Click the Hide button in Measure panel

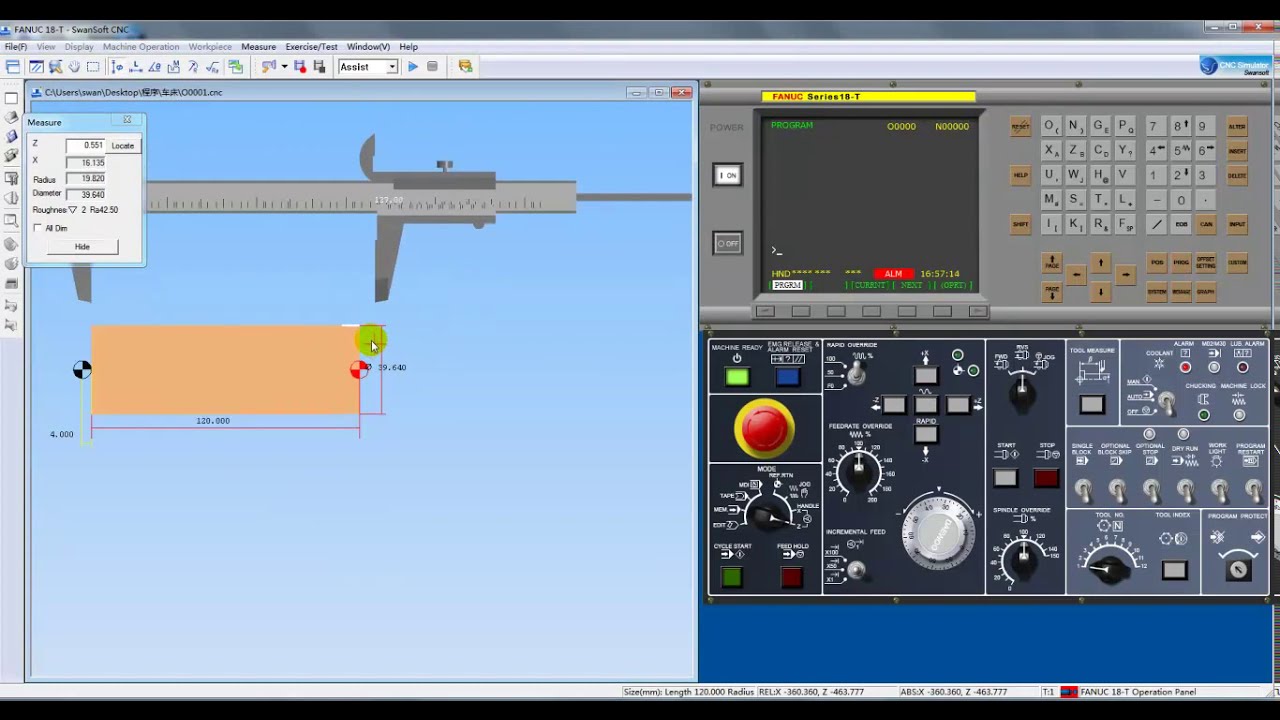(82, 247)
